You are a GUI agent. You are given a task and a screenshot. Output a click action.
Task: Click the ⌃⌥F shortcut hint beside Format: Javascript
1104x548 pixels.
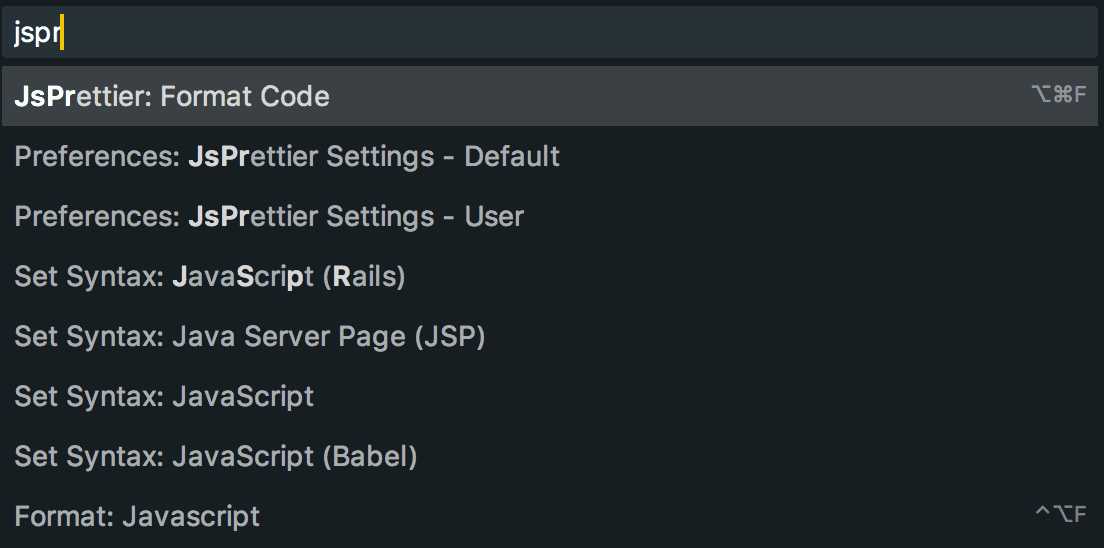click(x=1060, y=515)
